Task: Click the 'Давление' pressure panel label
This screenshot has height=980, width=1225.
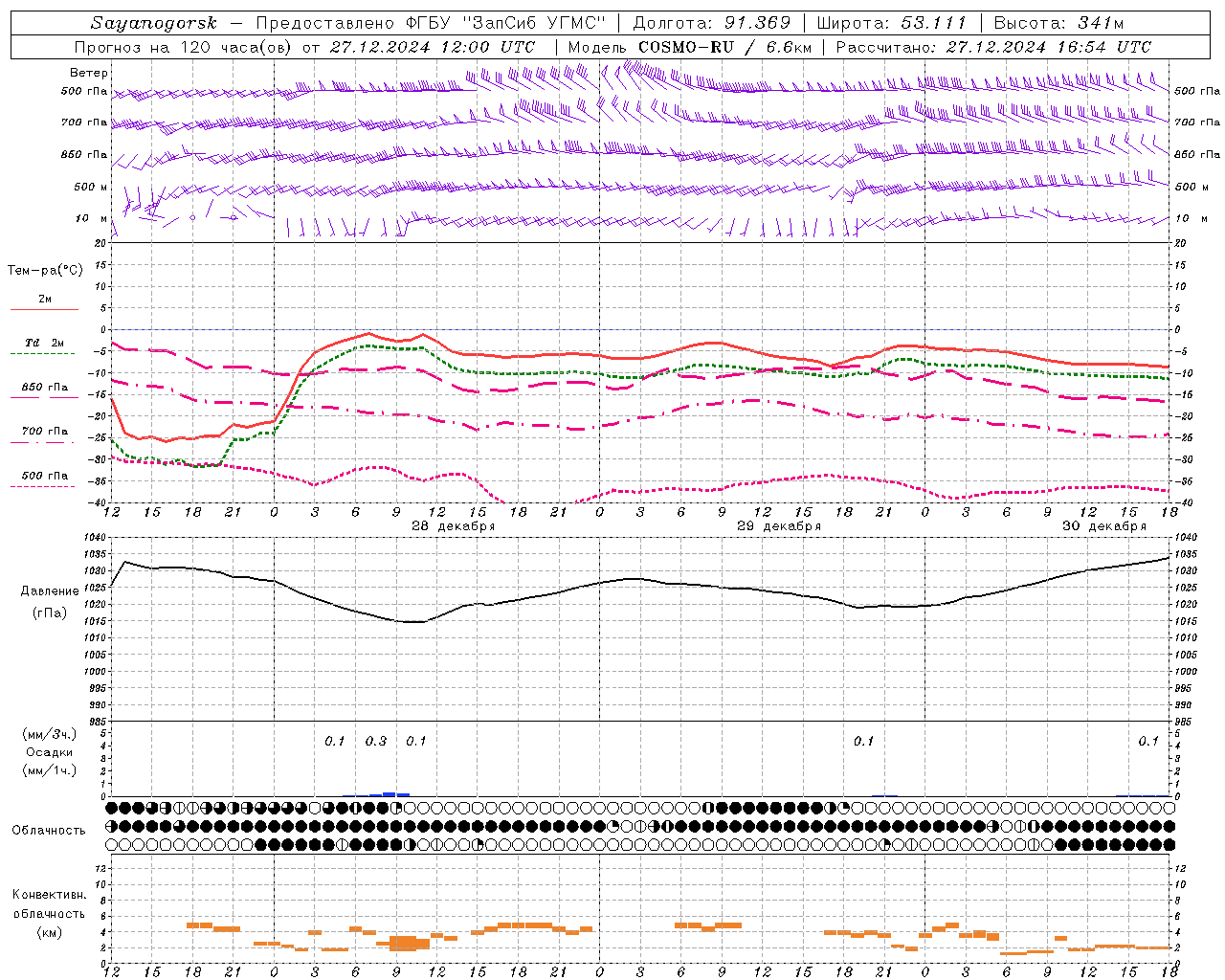Action: 49,591
